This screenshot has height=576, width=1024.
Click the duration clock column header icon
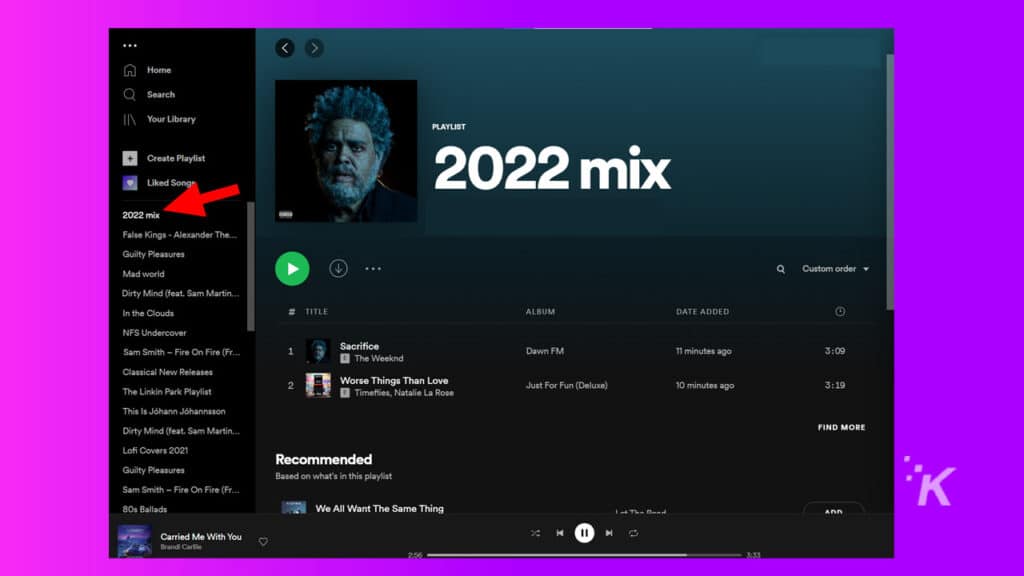(x=840, y=312)
